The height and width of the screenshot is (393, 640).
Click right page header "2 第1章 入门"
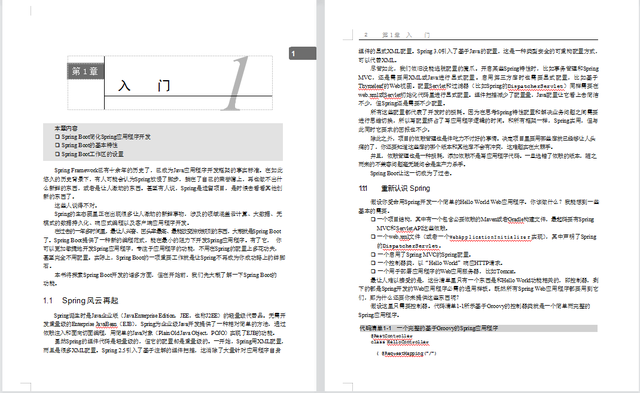click(x=397, y=35)
